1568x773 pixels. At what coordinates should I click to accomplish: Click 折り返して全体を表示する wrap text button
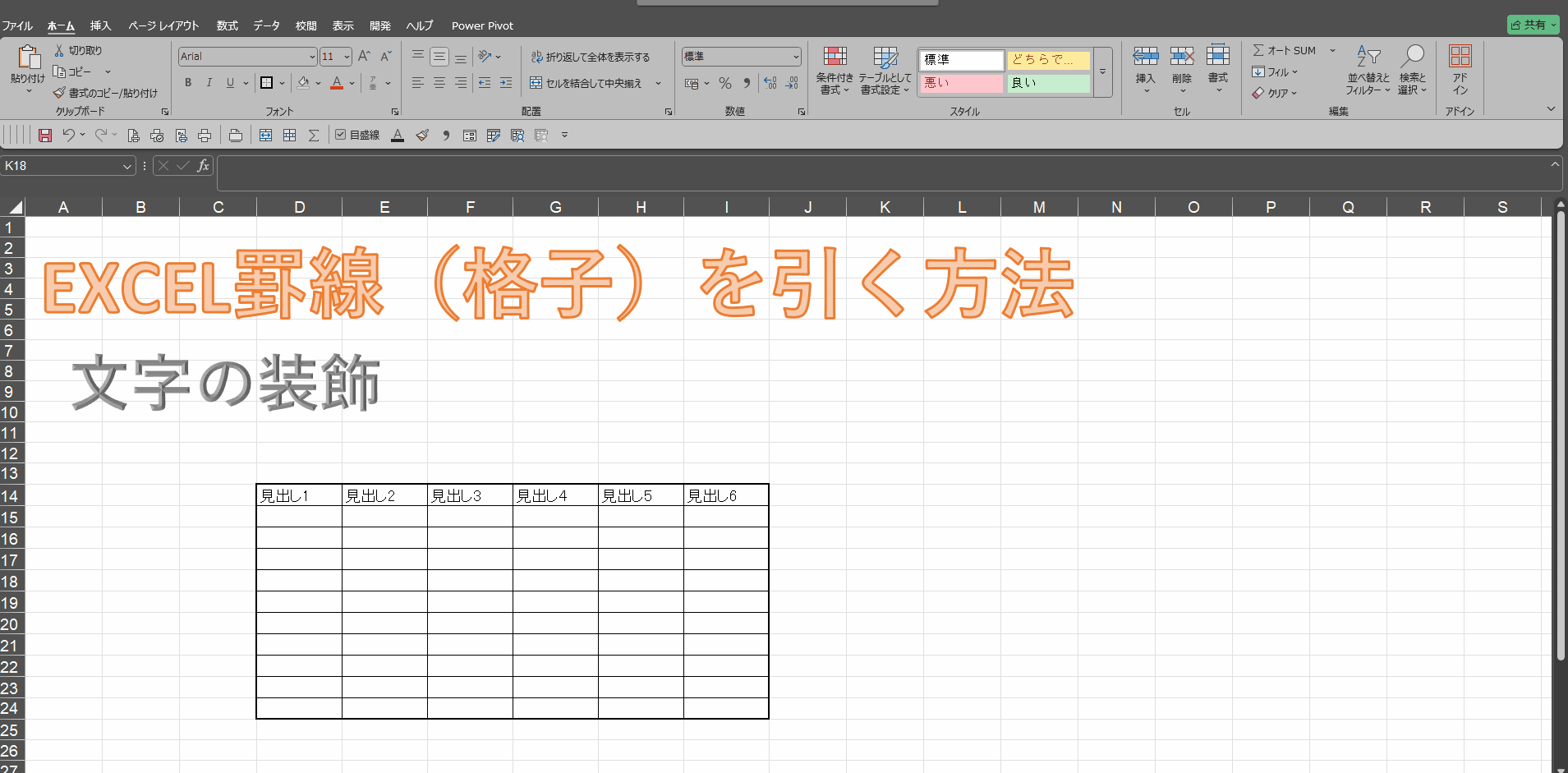[x=591, y=57]
